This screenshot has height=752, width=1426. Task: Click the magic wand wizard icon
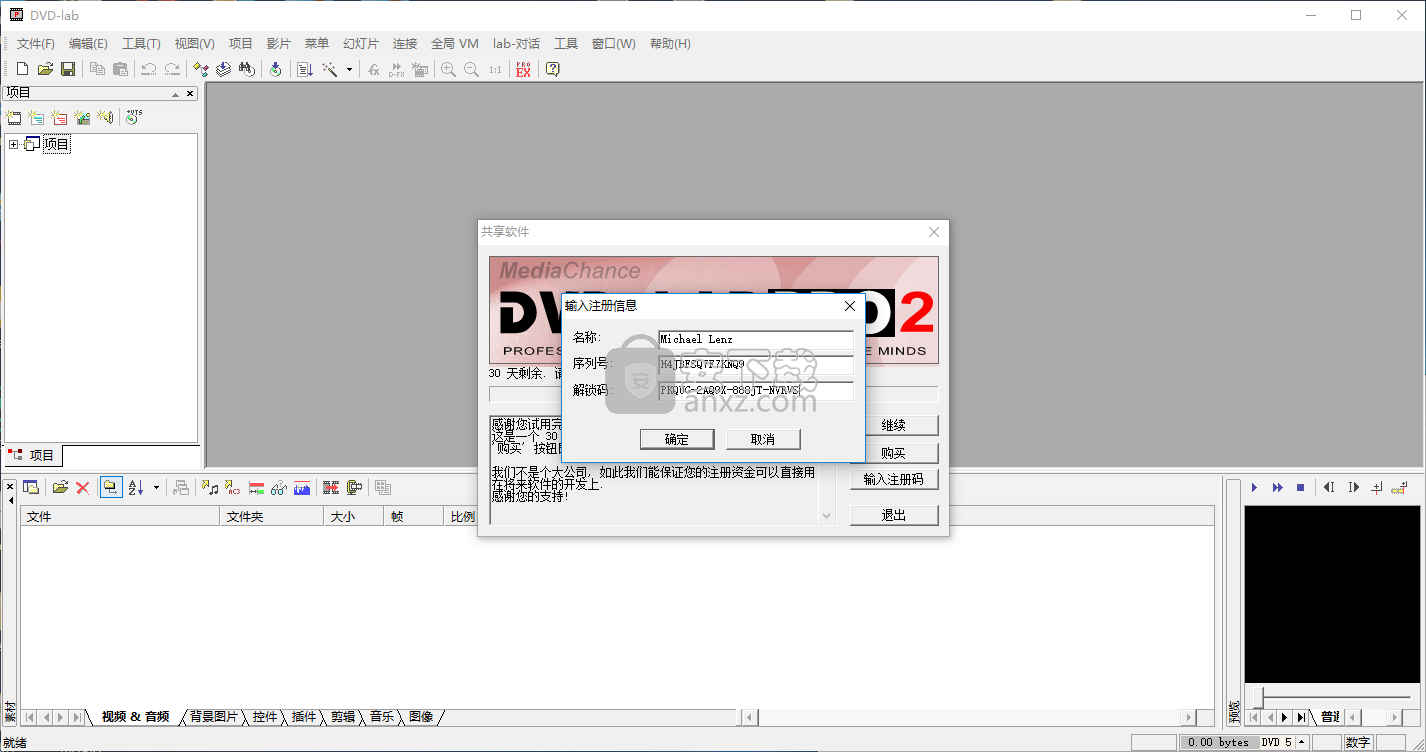point(329,69)
